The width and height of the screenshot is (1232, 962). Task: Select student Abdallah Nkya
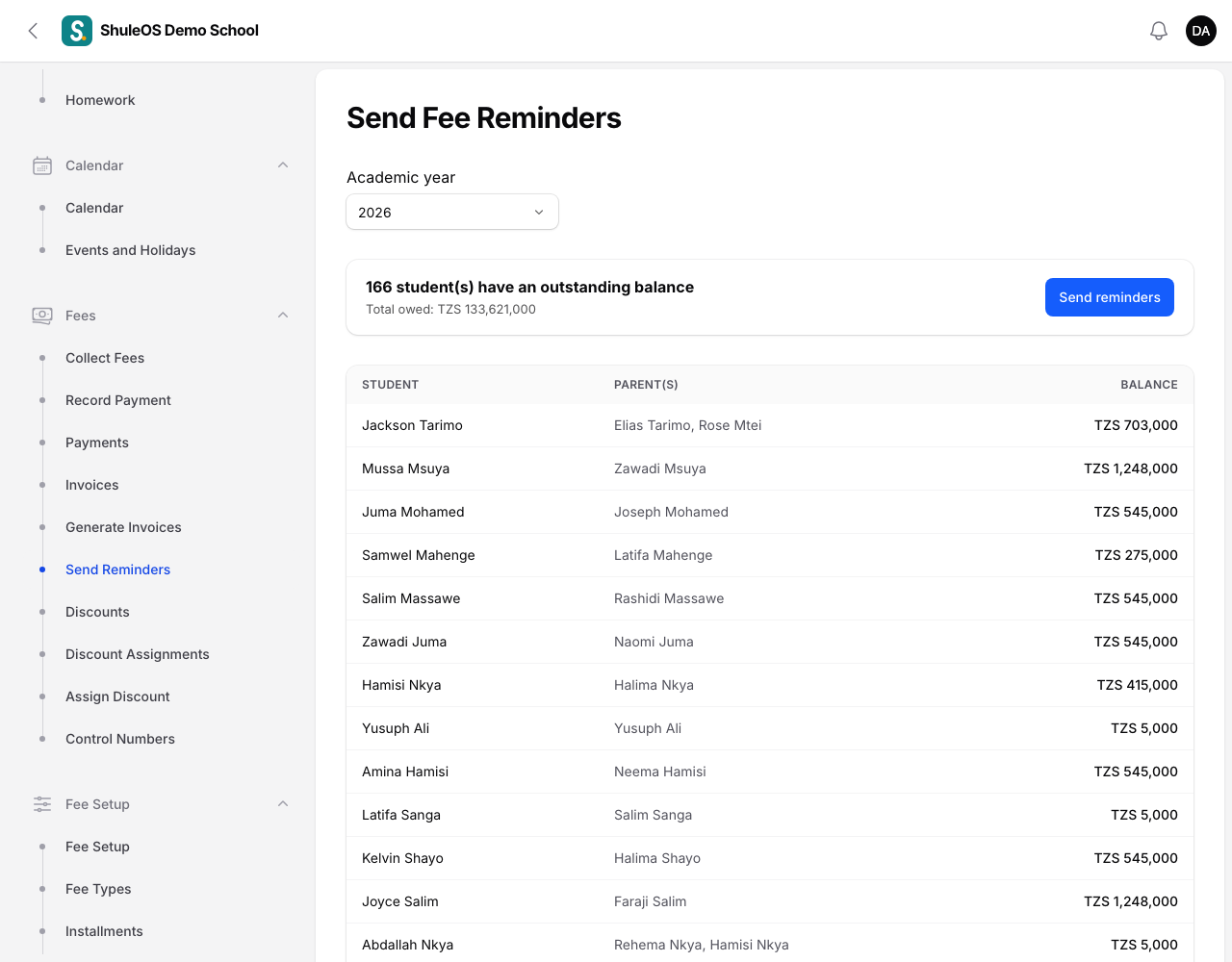tap(407, 945)
